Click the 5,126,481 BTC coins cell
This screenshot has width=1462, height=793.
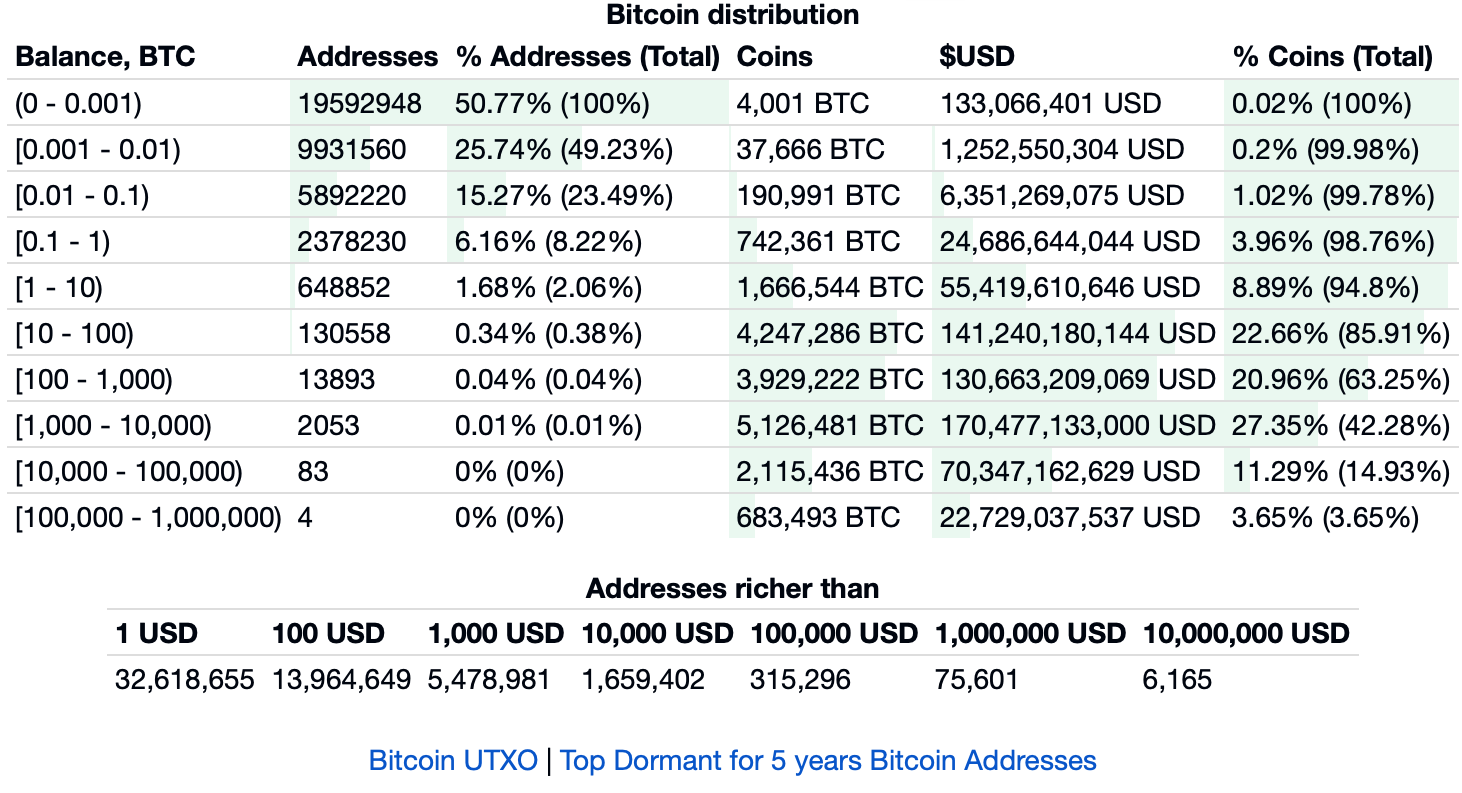click(830, 426)
